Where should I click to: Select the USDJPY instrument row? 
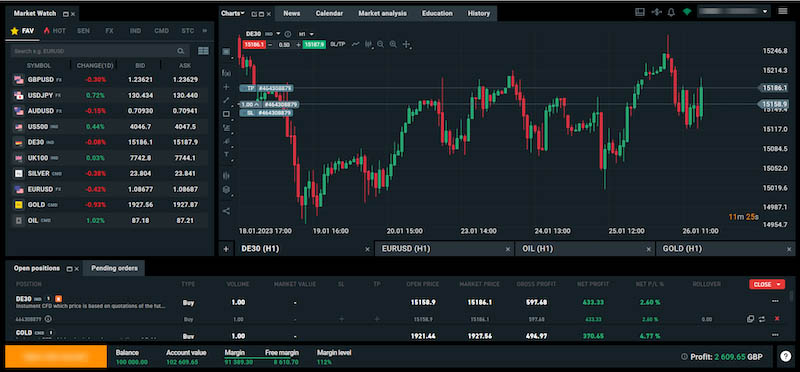[109, 95]
